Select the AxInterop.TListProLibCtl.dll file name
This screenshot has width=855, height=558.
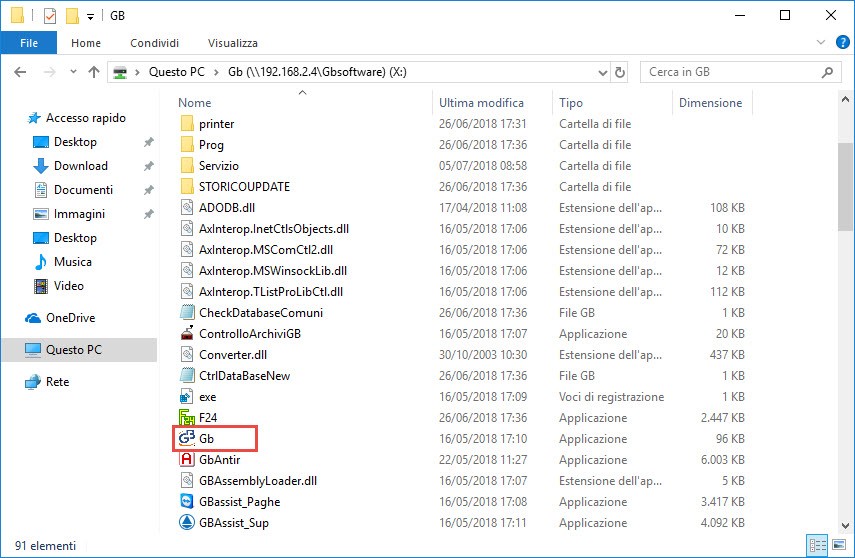click(x=271, y=292)
